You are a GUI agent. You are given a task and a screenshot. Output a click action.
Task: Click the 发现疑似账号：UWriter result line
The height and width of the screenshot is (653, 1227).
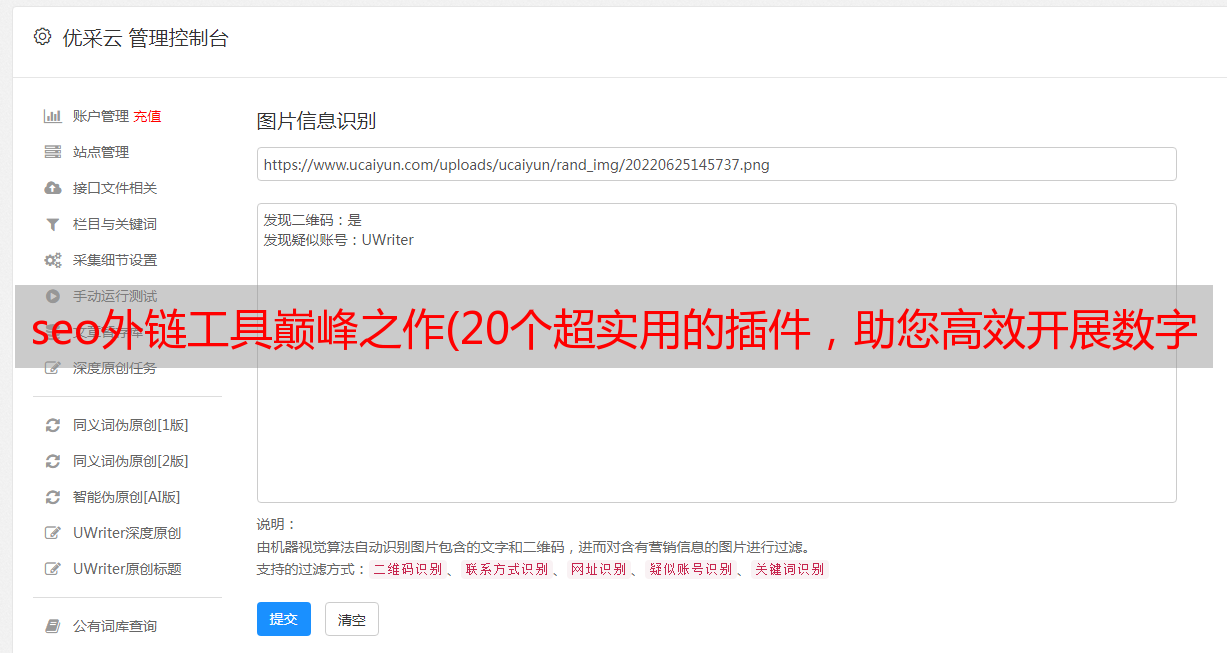click(339, 240)
